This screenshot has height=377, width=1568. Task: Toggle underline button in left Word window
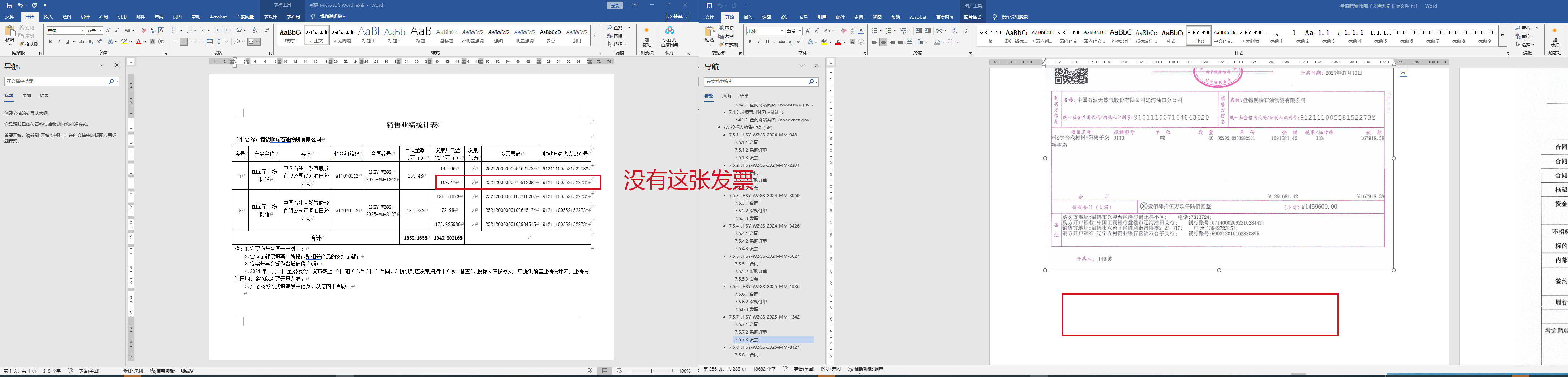[x=67, y=42]
